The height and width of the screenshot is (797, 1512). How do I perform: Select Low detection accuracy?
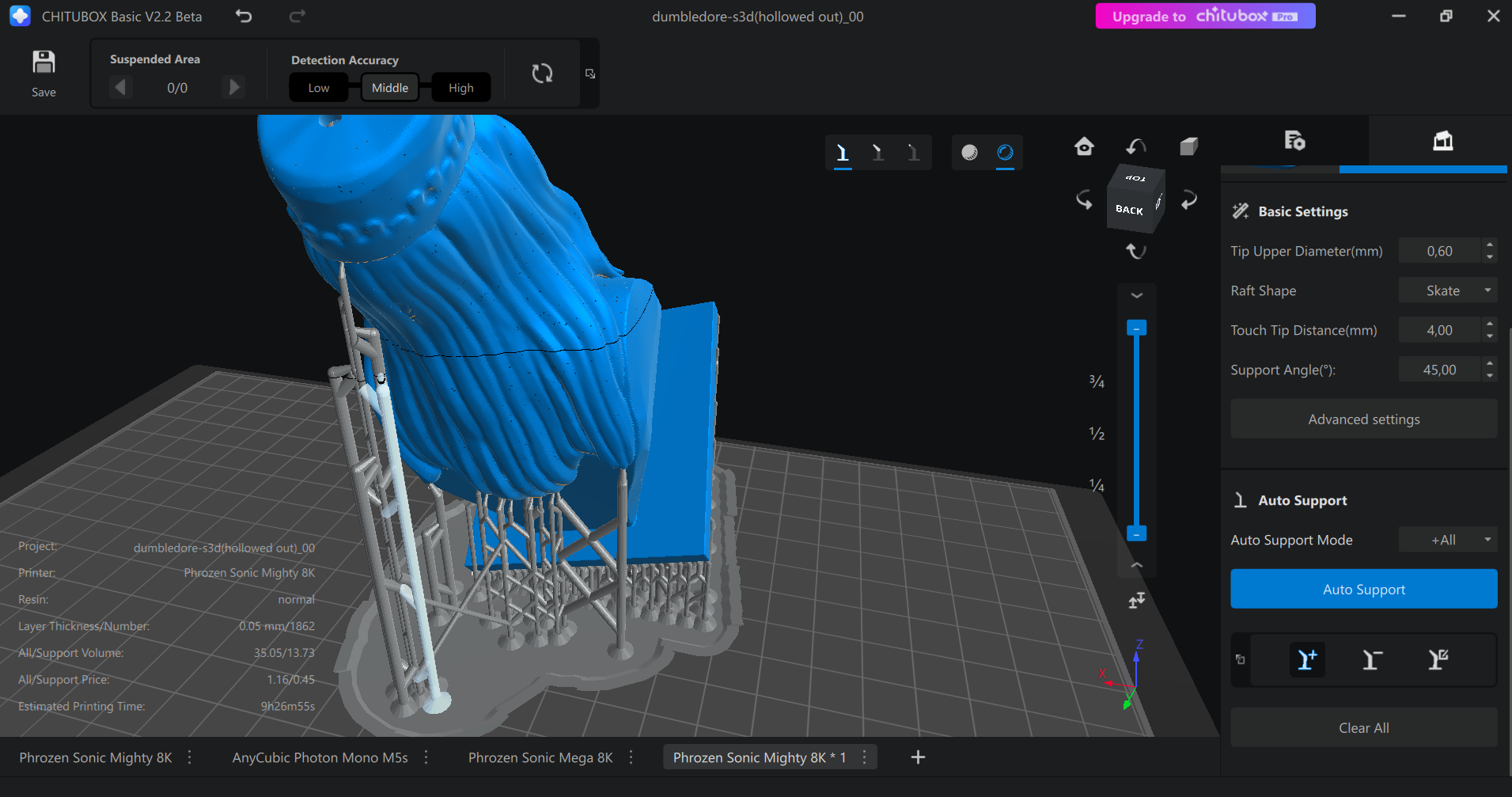point(319,88)
